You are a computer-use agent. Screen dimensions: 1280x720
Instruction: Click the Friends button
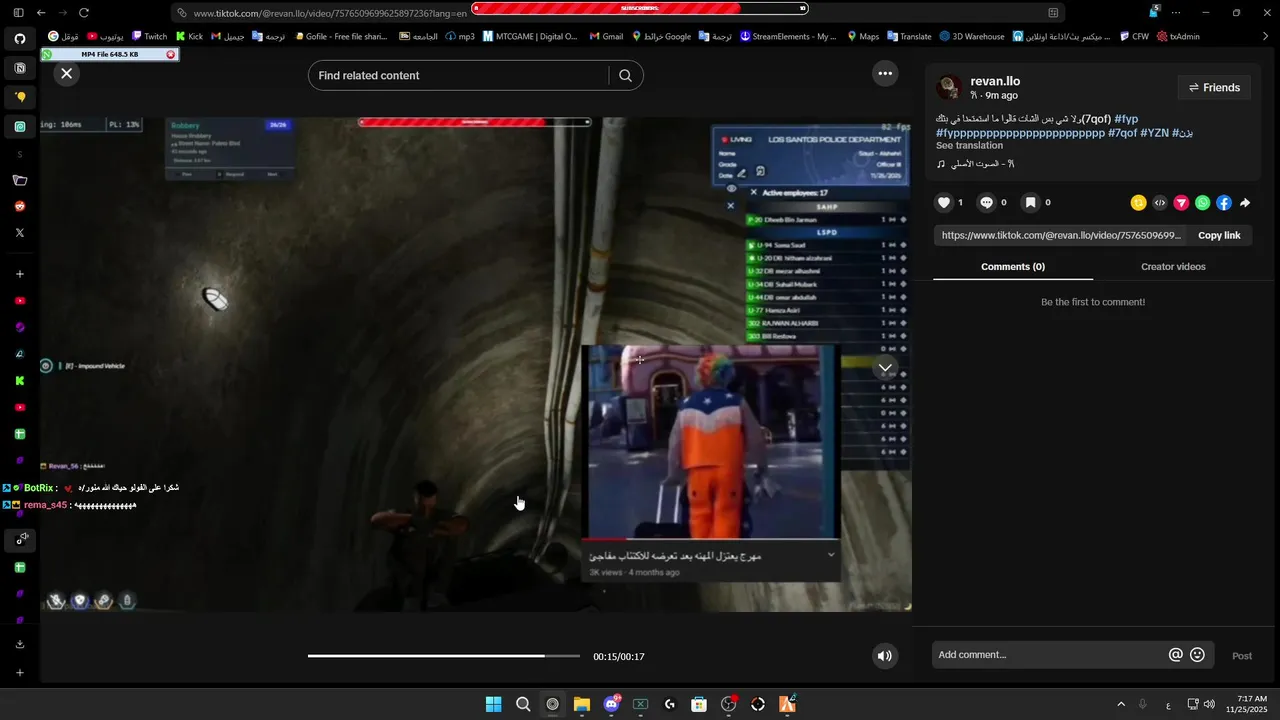tap(1214, 88)
